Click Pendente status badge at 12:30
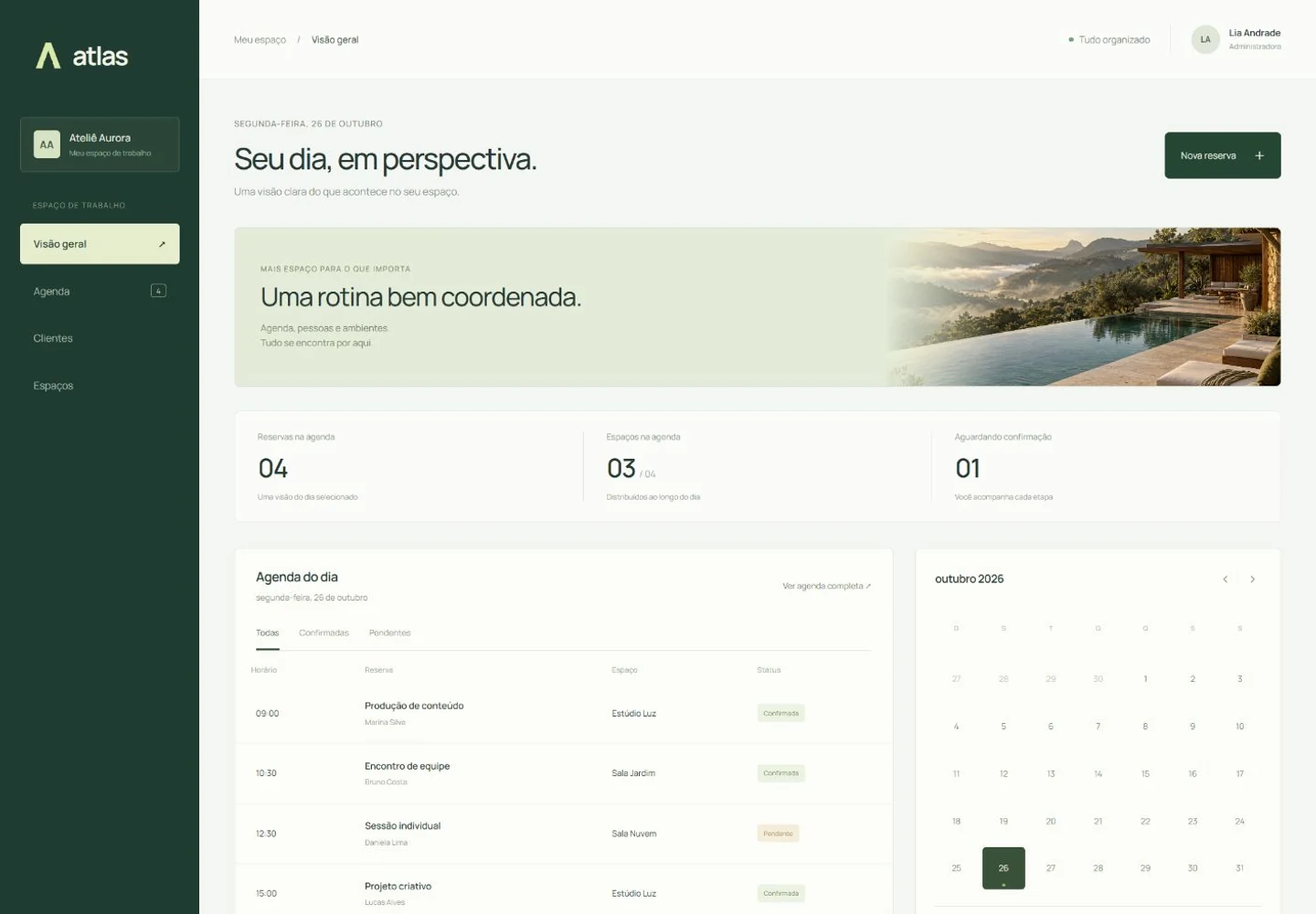 779,834
